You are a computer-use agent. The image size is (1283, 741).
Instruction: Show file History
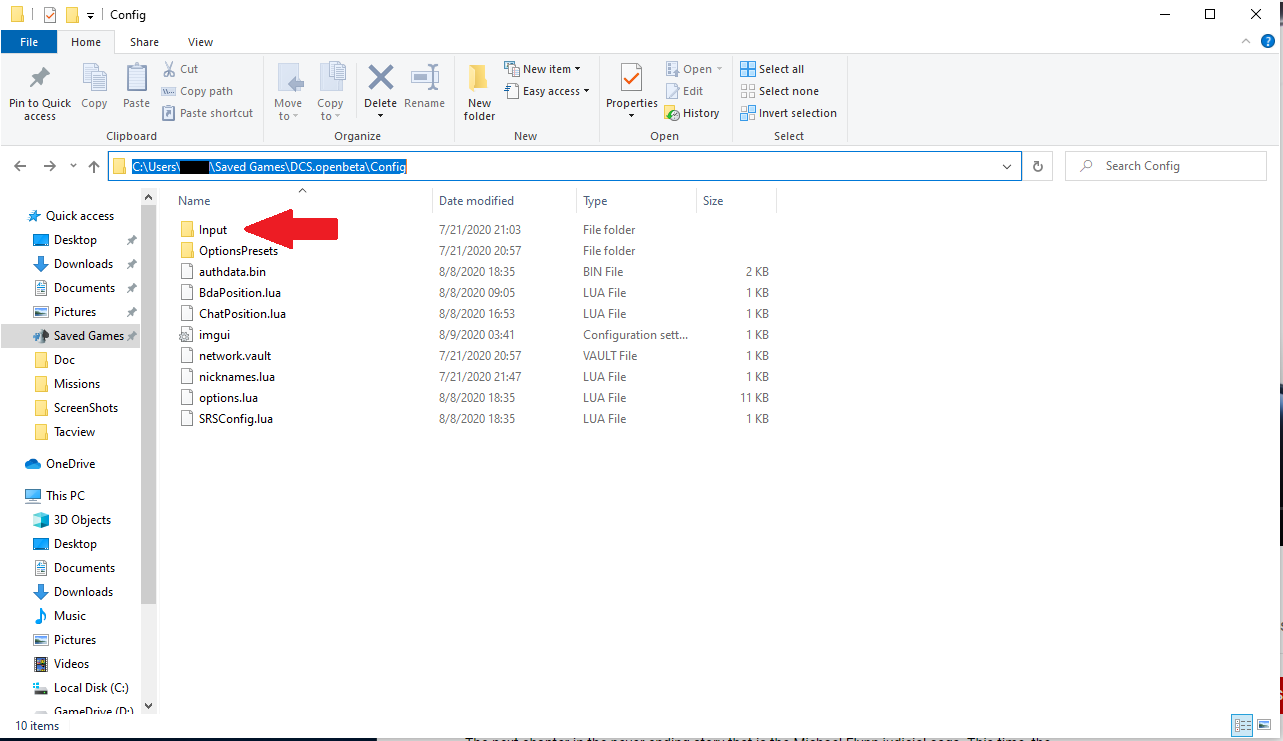pos(692,113)
